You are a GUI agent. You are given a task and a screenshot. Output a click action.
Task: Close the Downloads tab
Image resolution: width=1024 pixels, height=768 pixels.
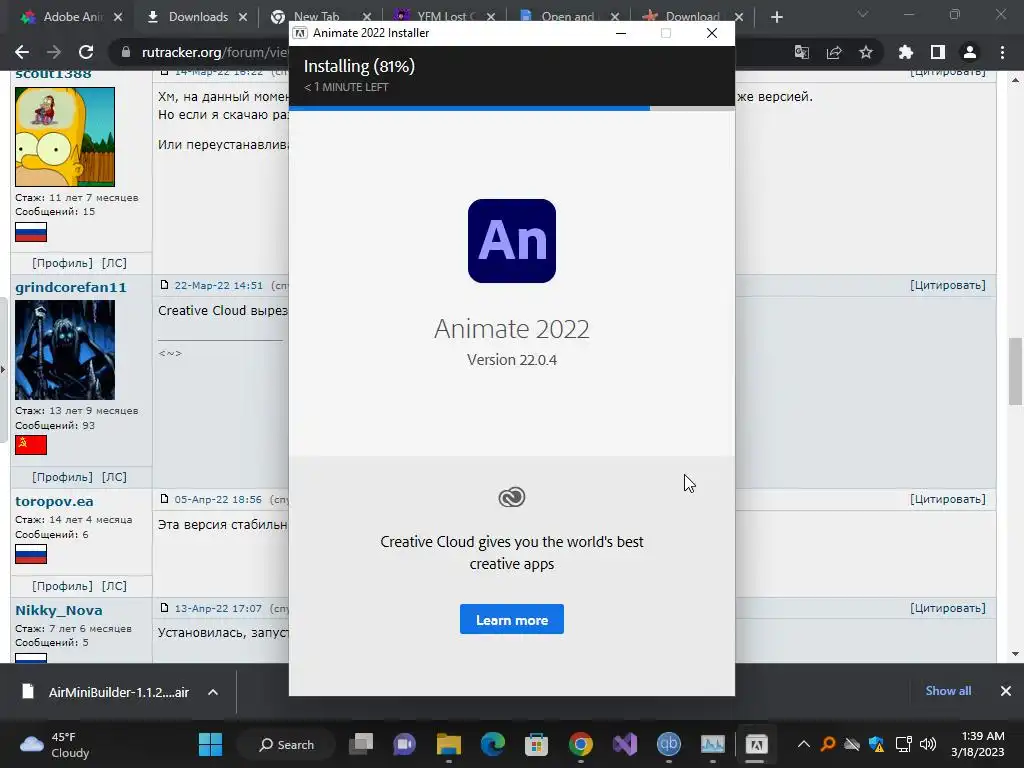tap(243, 17)
